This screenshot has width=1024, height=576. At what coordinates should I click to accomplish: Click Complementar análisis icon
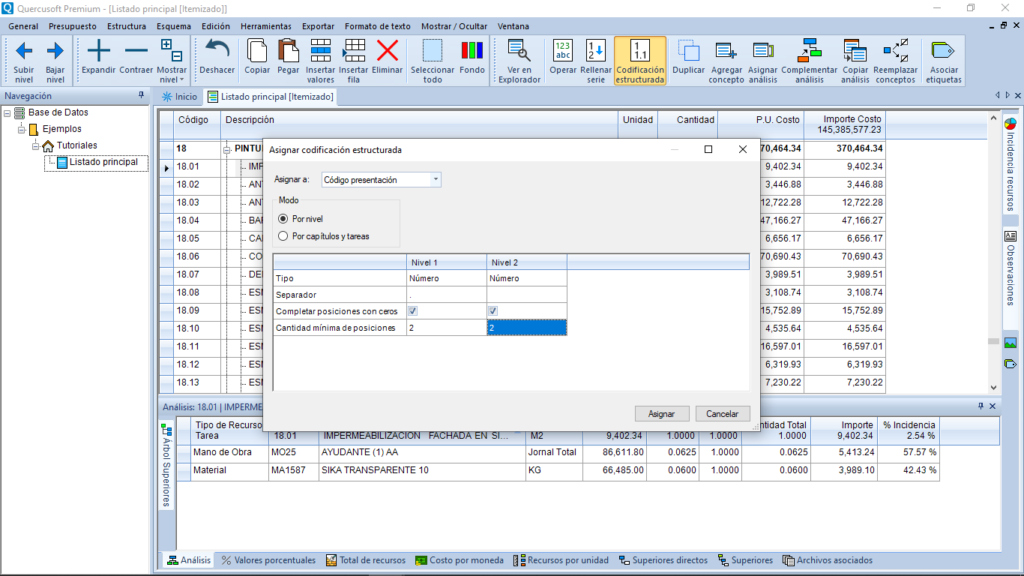click(x=809, y=50)
